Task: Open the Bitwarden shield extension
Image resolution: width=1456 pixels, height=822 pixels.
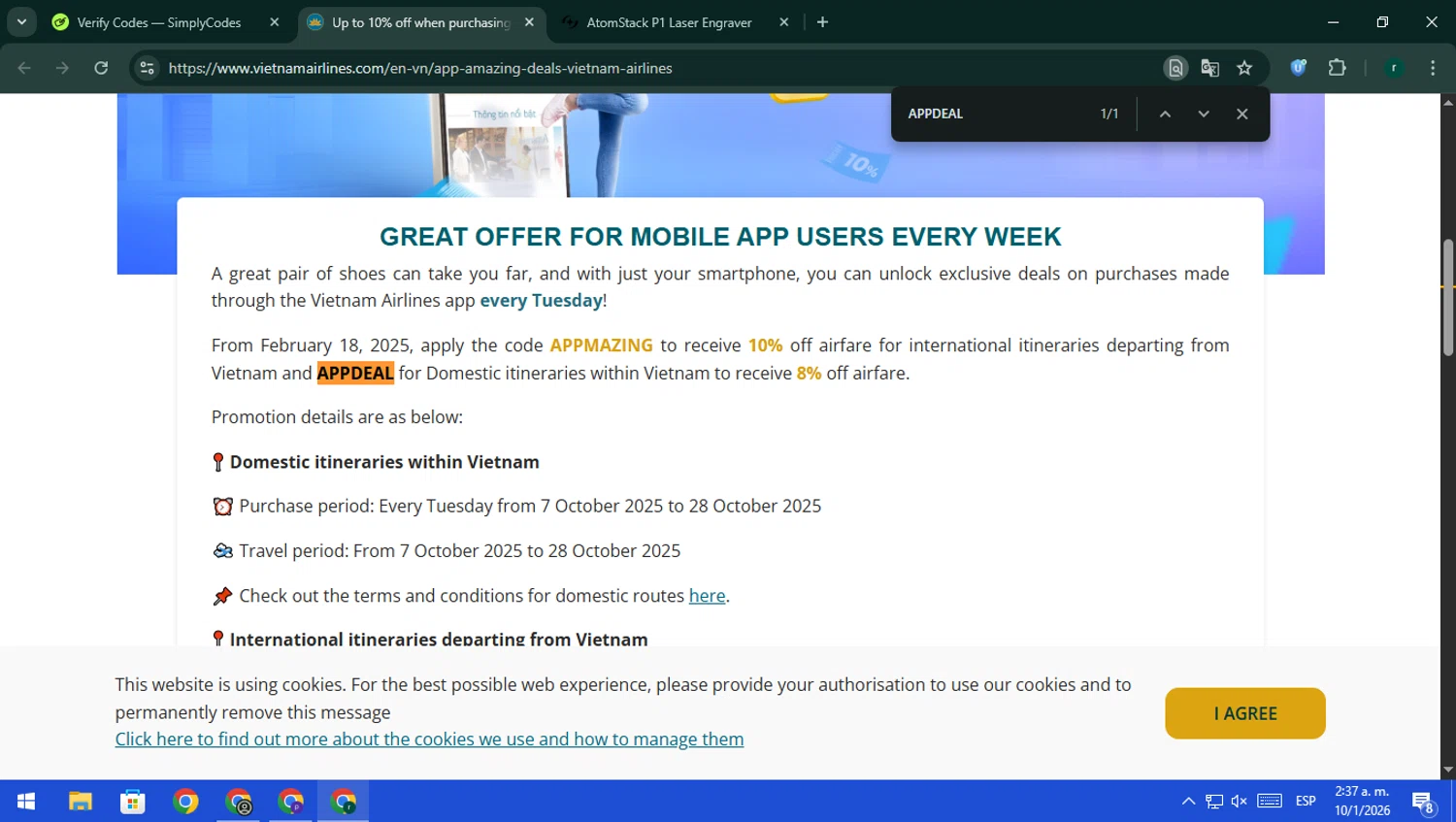Action: point(1299,68)
